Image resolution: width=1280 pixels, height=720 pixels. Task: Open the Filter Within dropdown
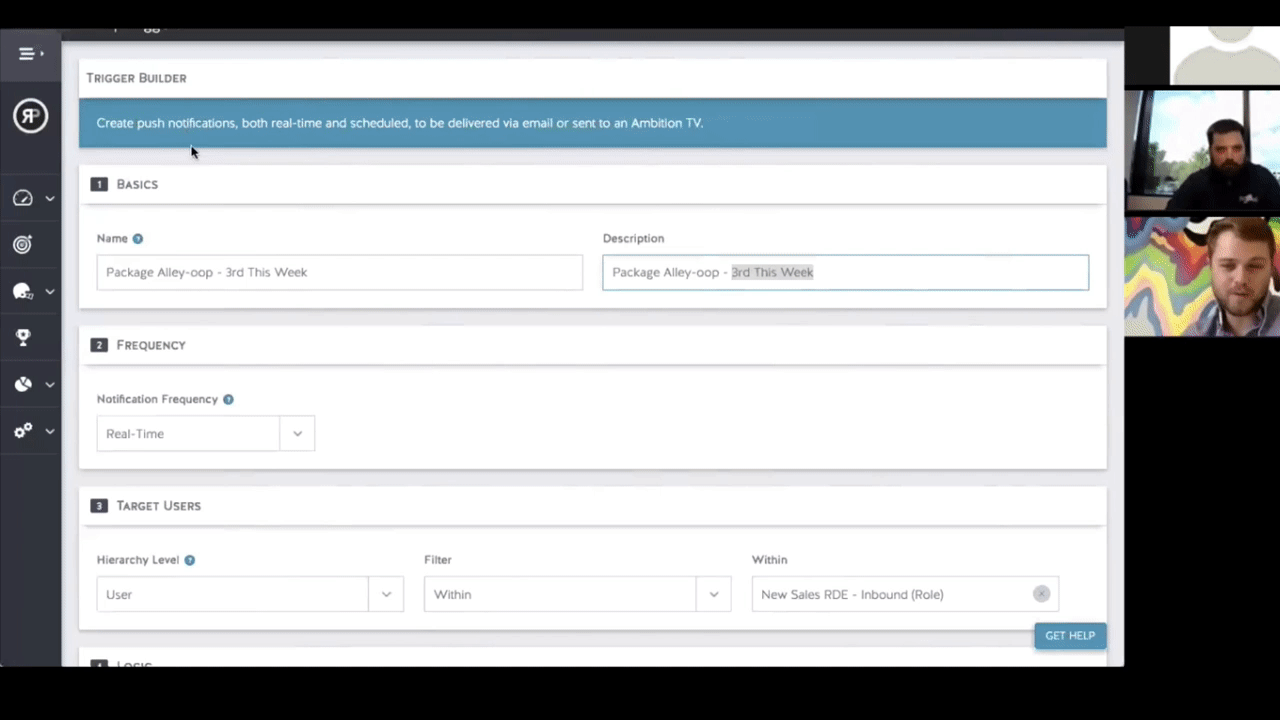point(713,594)
